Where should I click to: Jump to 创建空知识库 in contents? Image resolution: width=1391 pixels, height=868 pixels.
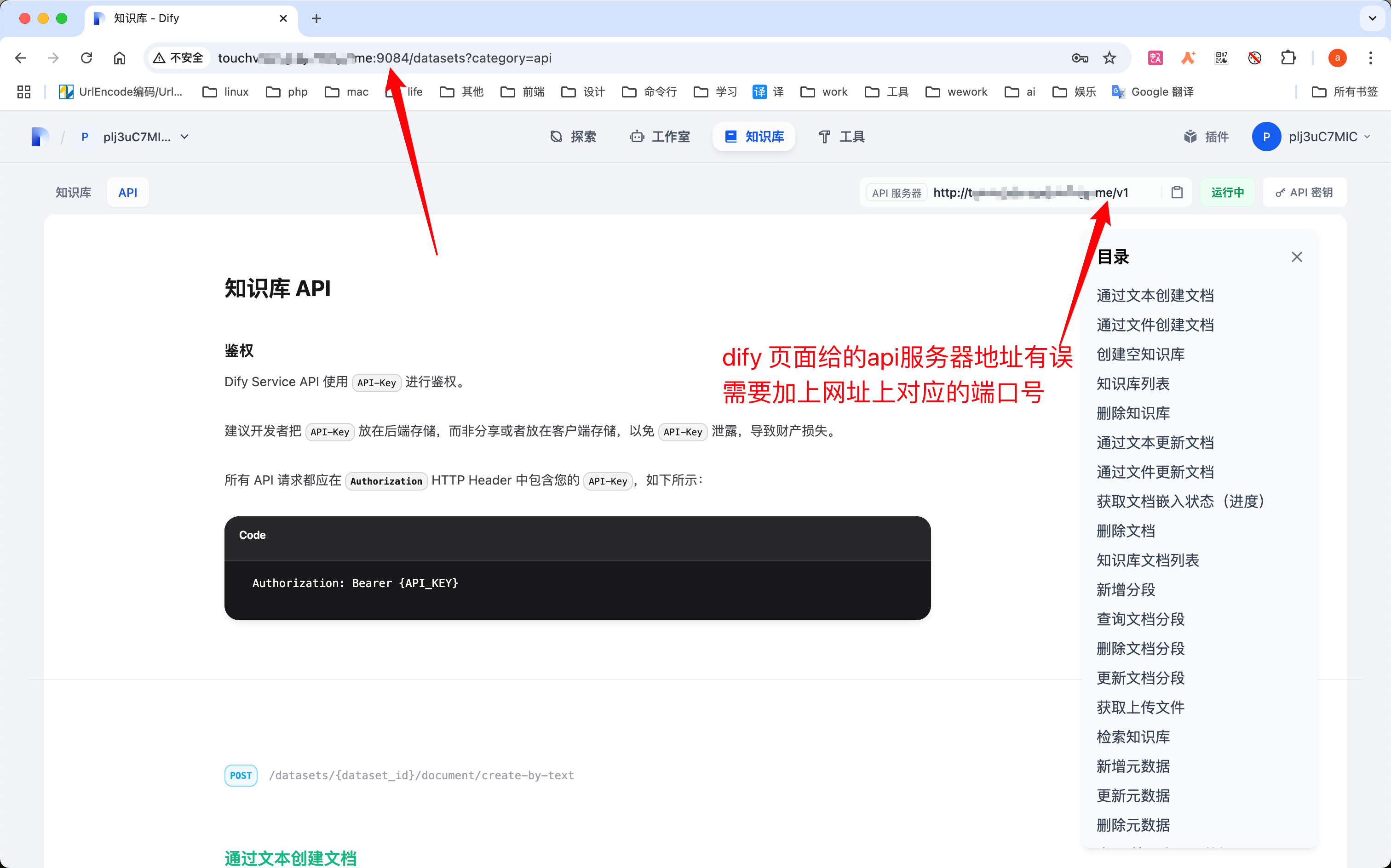[x=1140, y=354]
